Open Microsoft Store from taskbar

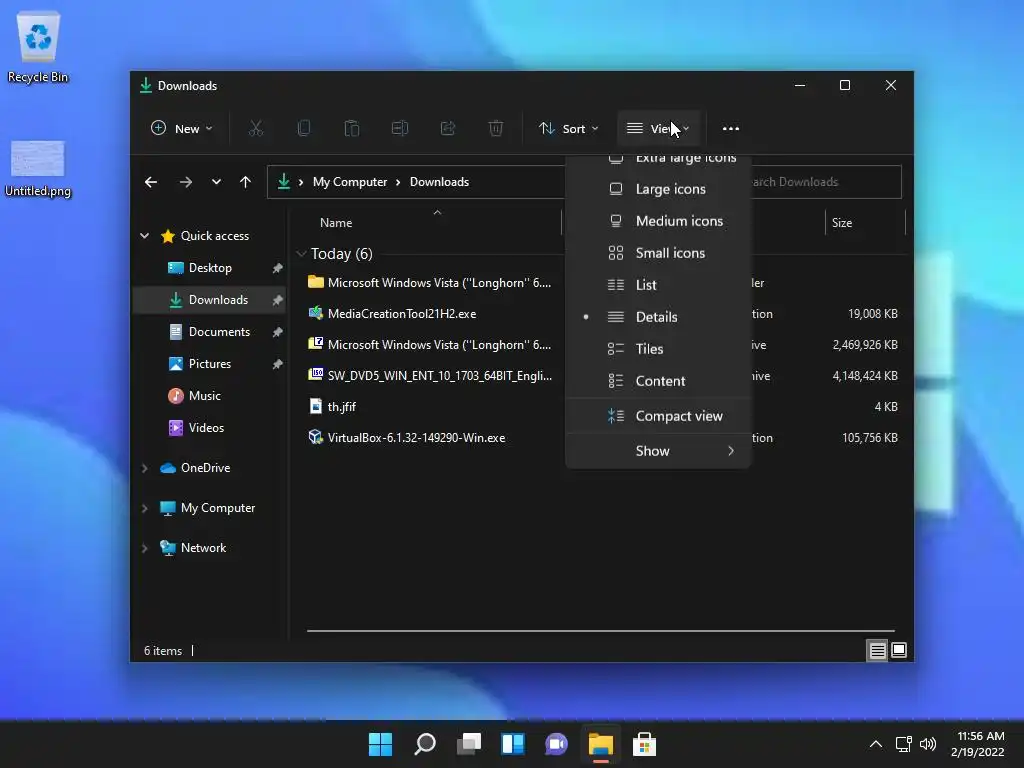tap(644, 744)
